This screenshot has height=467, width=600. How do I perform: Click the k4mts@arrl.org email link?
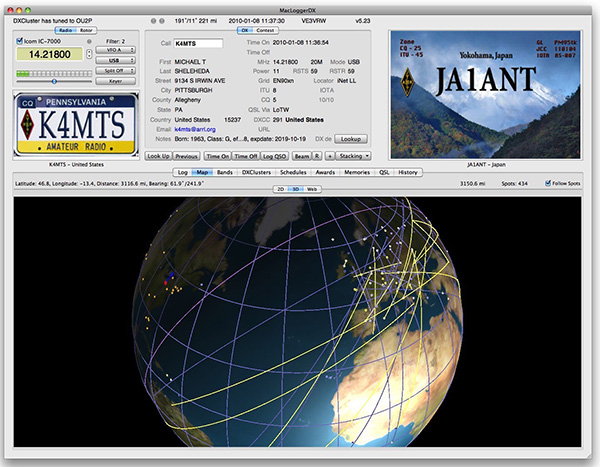tap(194, 130)
